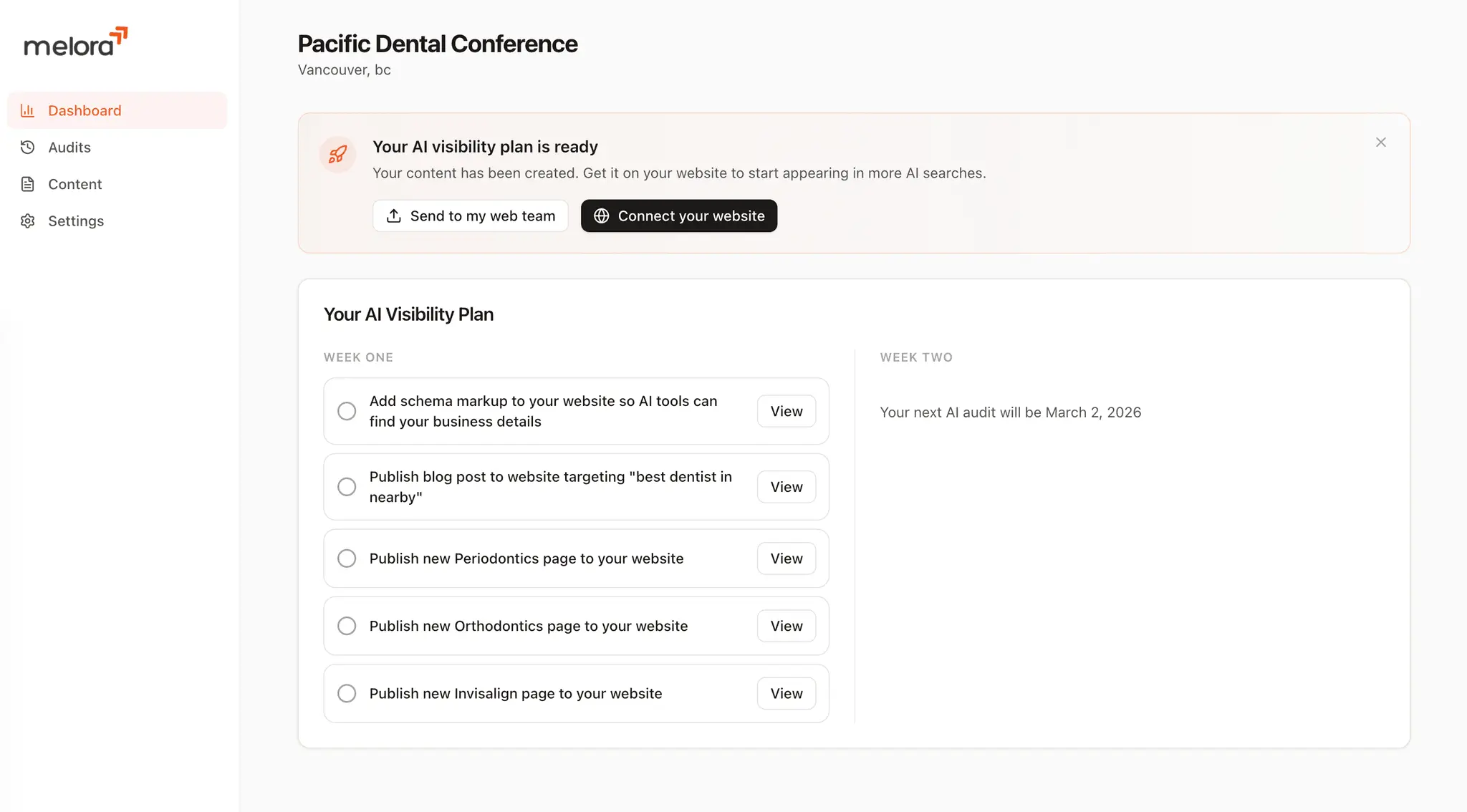Click the rocket icon in the banner
This screenshot has height=812, width=1467.
coord(338,155)
